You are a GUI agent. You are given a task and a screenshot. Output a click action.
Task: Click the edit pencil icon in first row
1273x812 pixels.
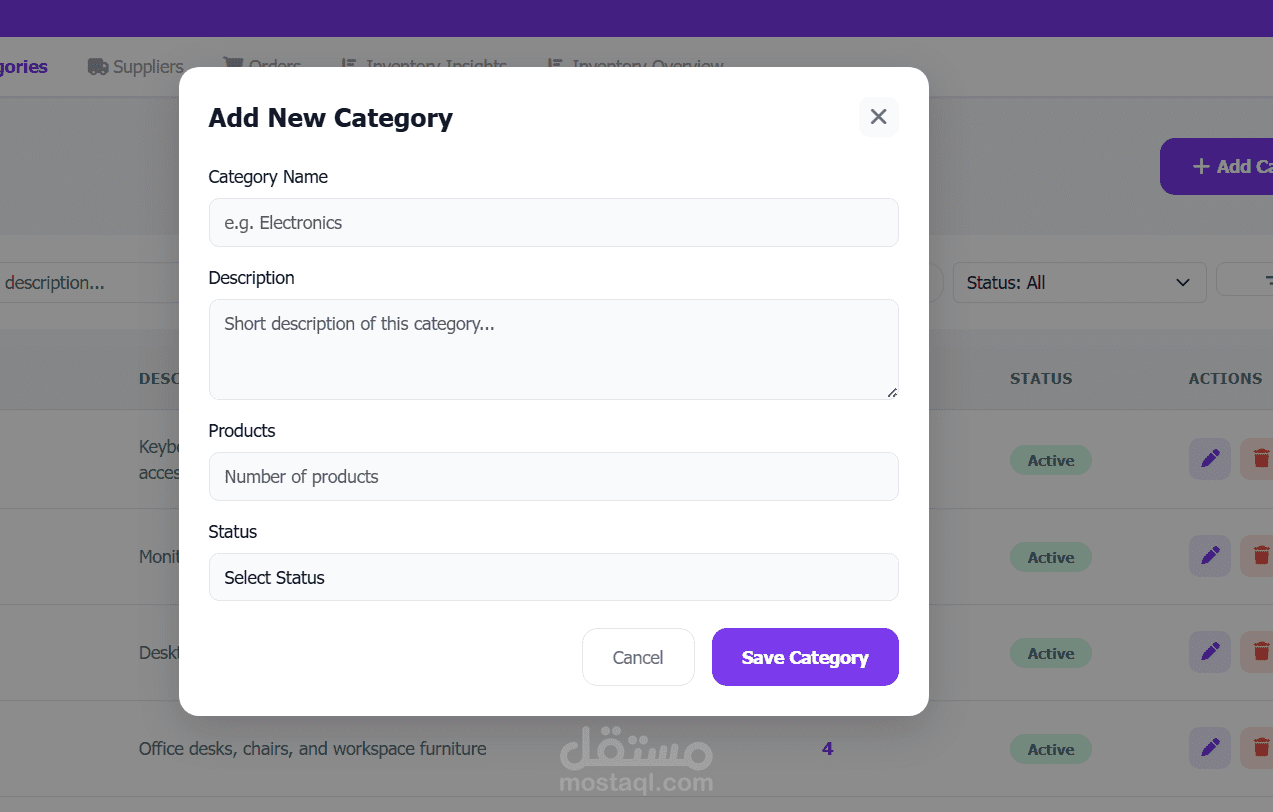[x=1210, y=459]
